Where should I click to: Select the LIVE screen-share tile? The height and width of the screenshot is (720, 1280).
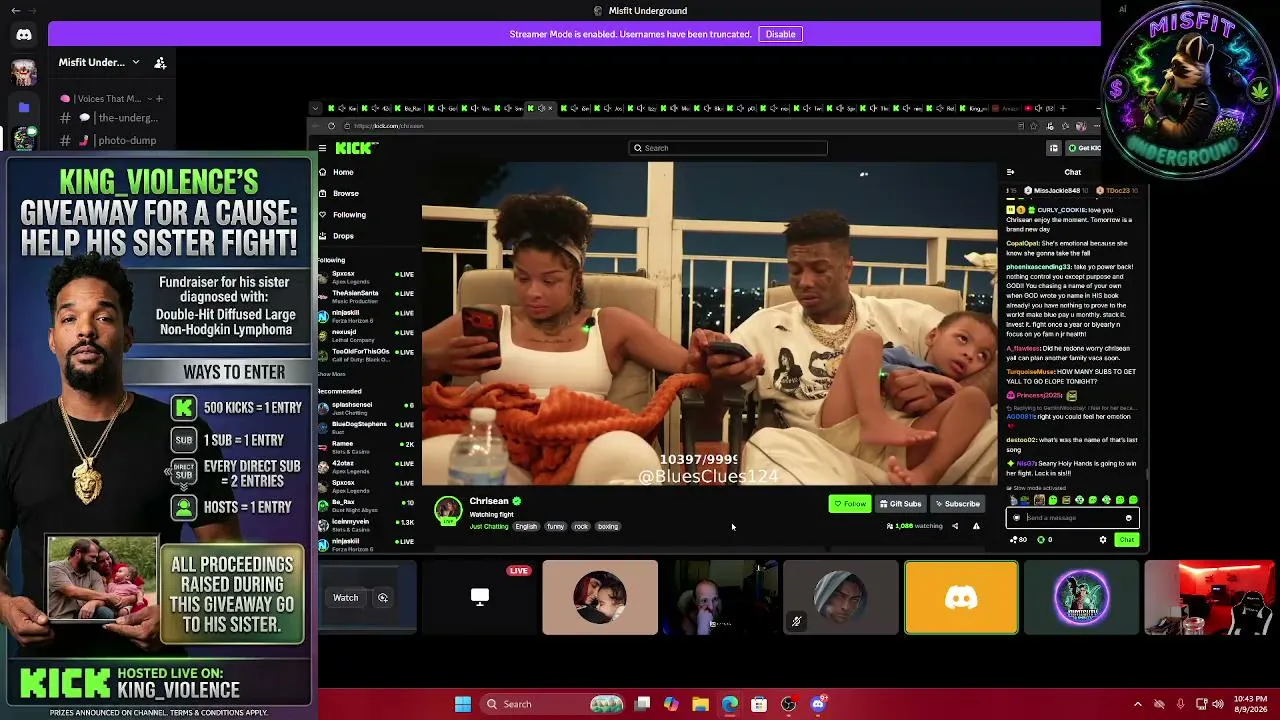(x=480, y=597)
